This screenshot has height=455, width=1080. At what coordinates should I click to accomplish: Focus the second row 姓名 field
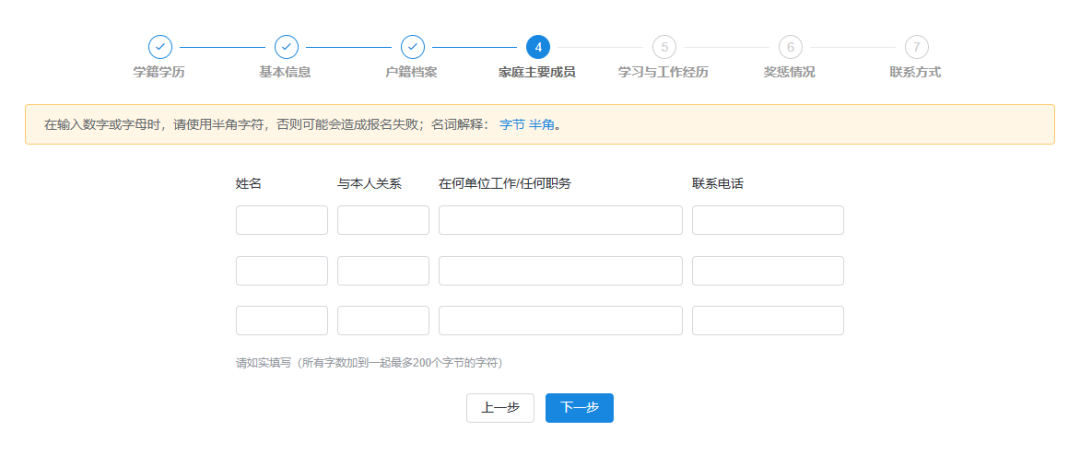(x=282, y=271)
